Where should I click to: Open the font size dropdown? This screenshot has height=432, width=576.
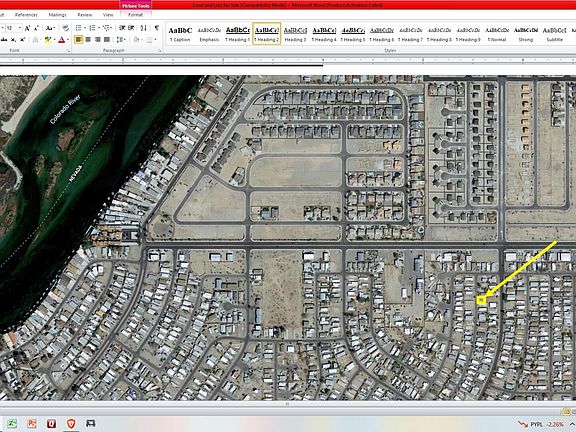click(x=19, y=28)
